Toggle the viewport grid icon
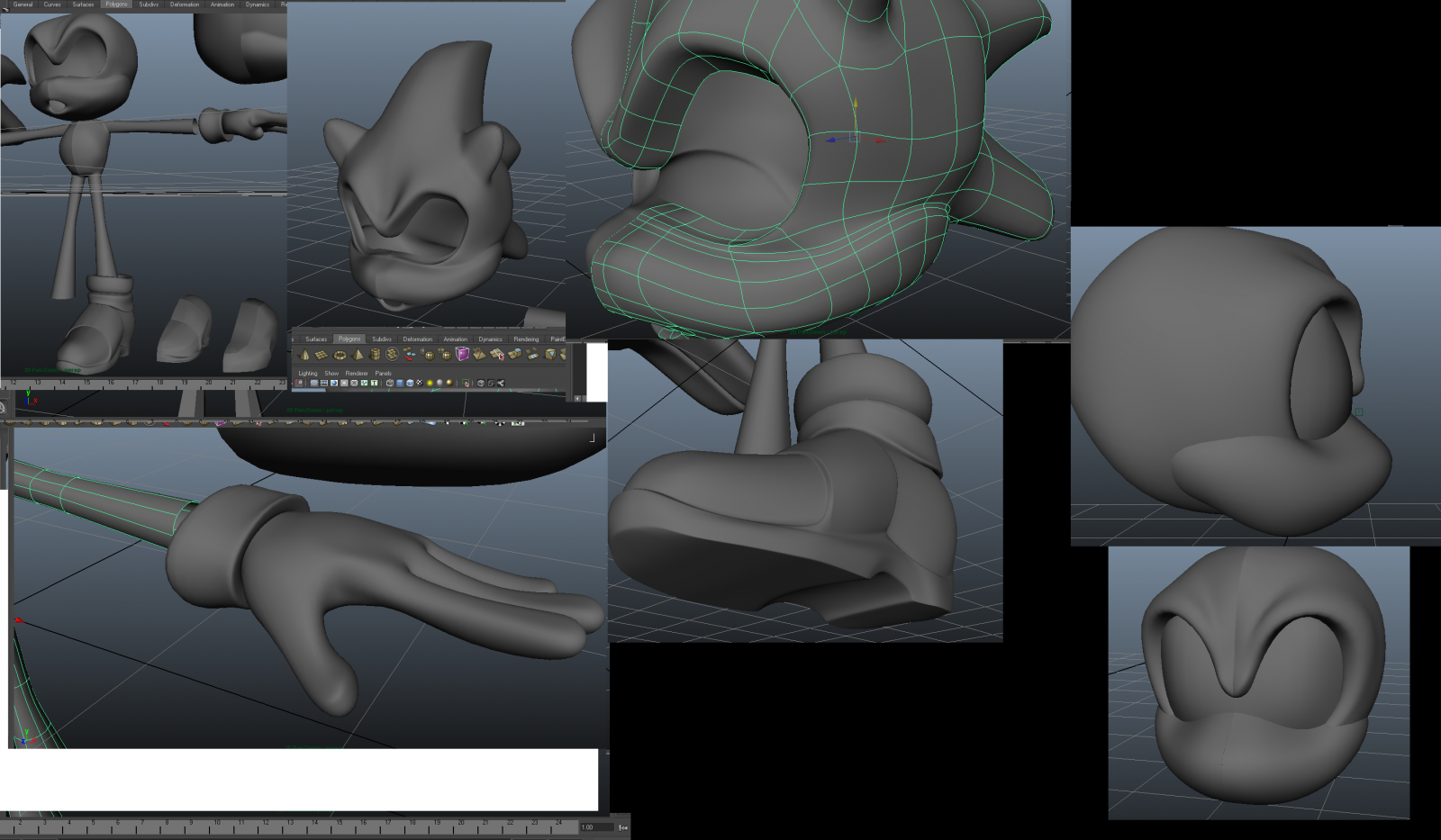Image resolution: width=1441 pixels, height=840 pixels. [314, 383]
